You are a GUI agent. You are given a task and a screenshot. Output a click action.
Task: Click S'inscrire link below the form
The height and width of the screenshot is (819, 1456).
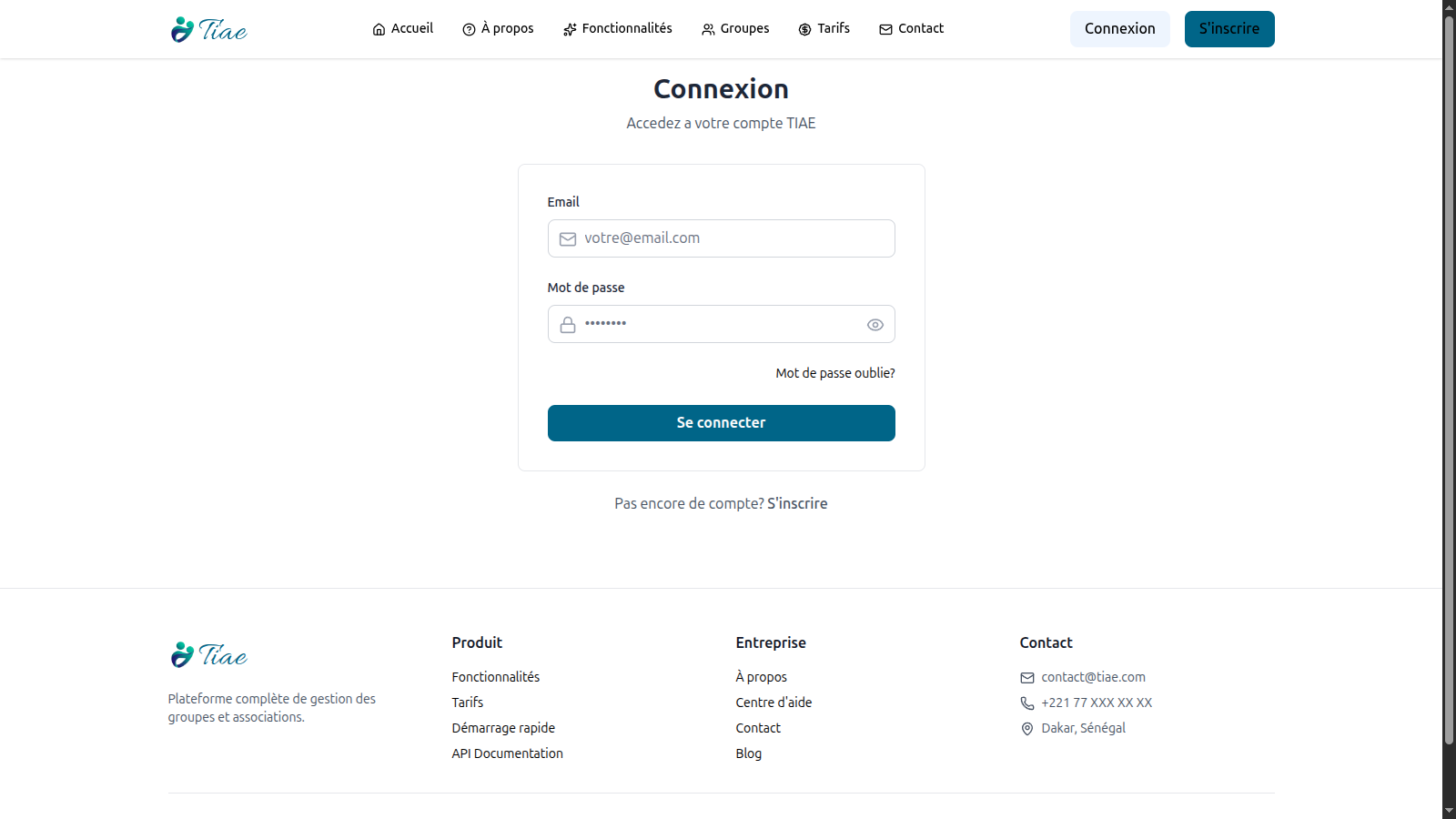click(x=797, y=503)
